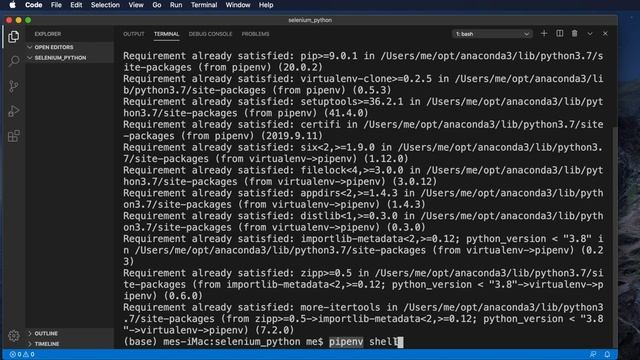Split the terminal panel
The image size is (640, 360).
click(560, 33)
